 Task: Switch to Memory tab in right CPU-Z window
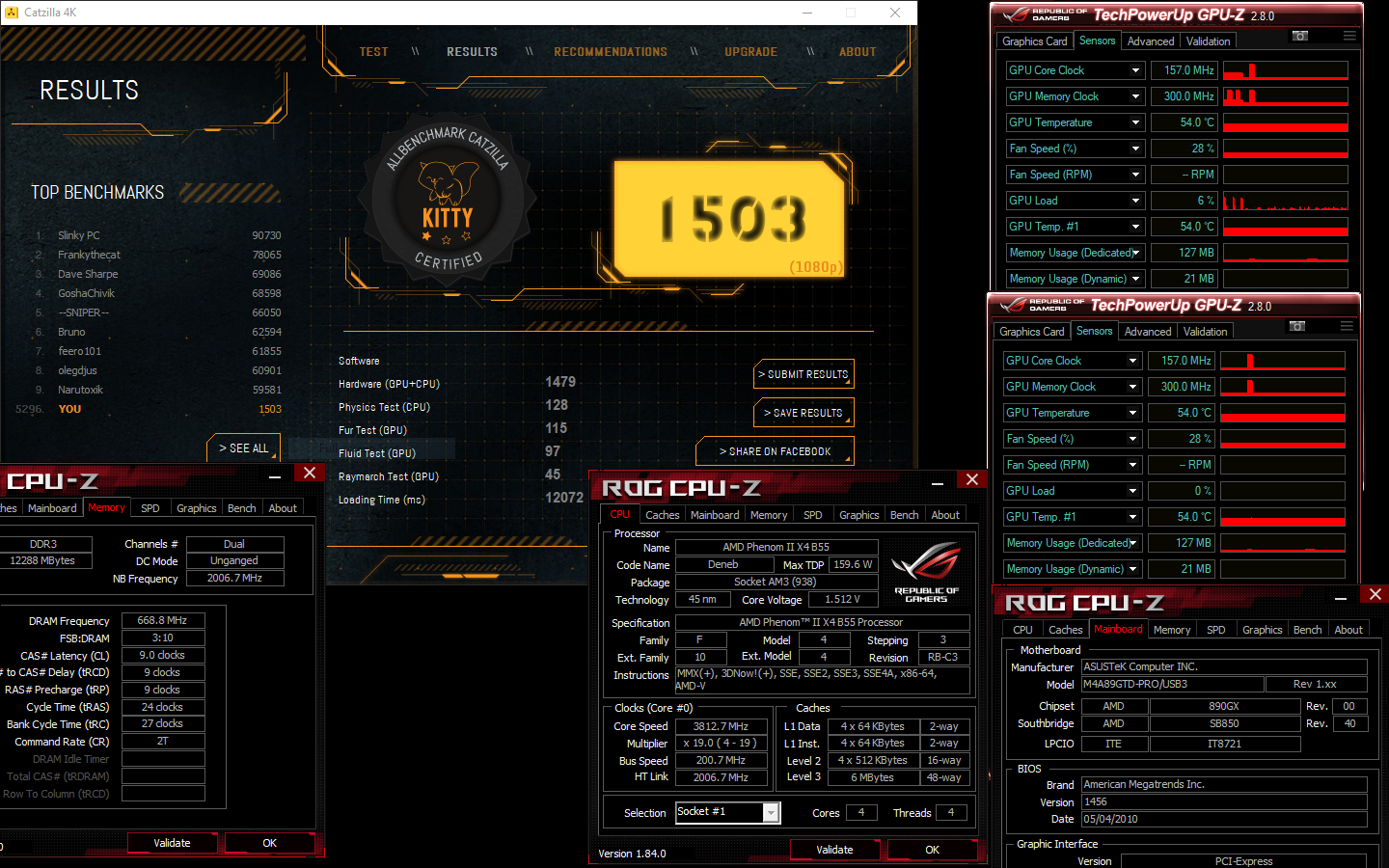[x=1172, y=630]
